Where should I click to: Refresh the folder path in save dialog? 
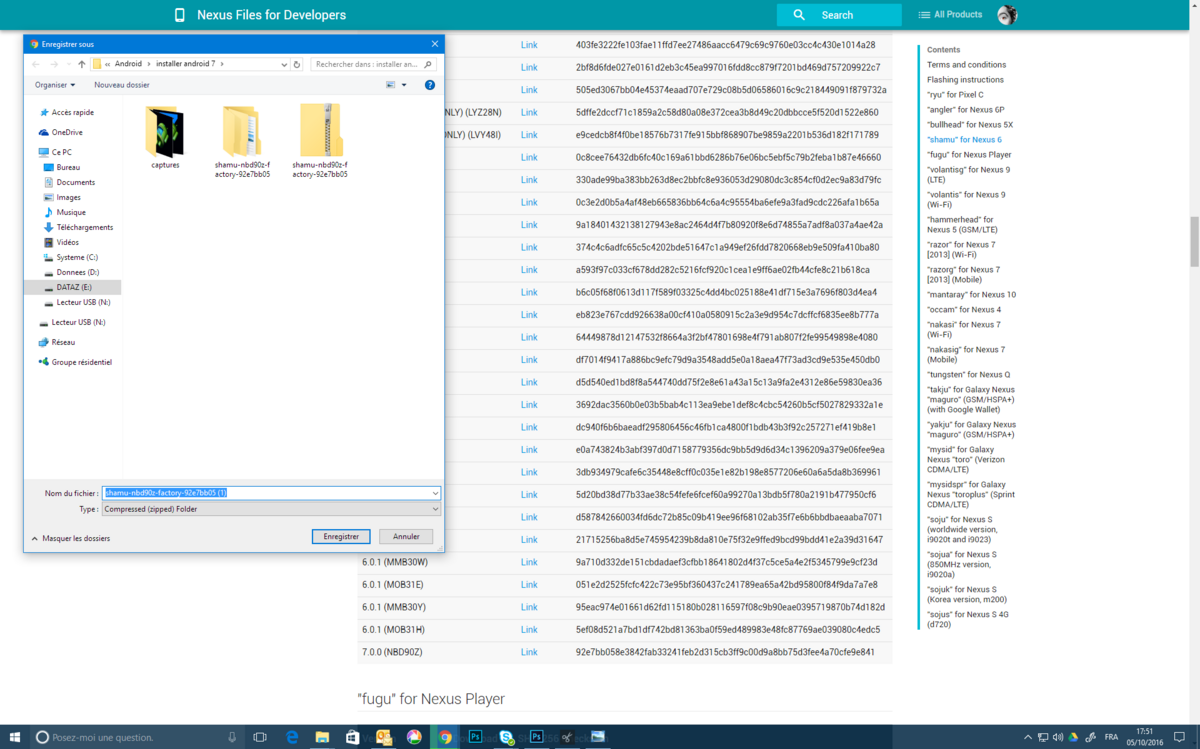[297, 64]
